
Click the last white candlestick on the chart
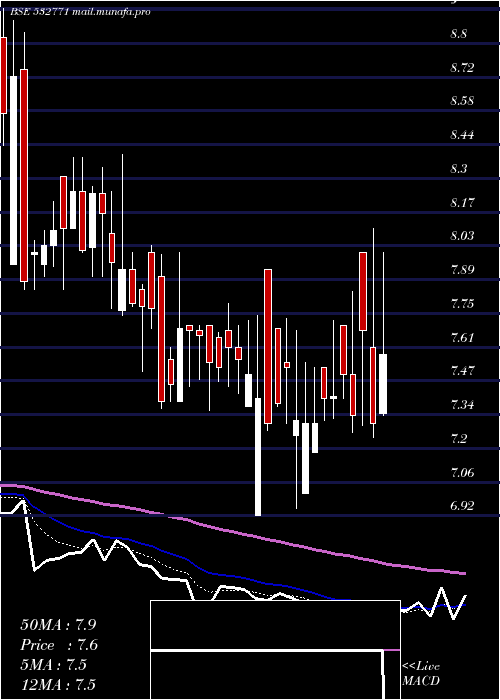pos(383,384)
